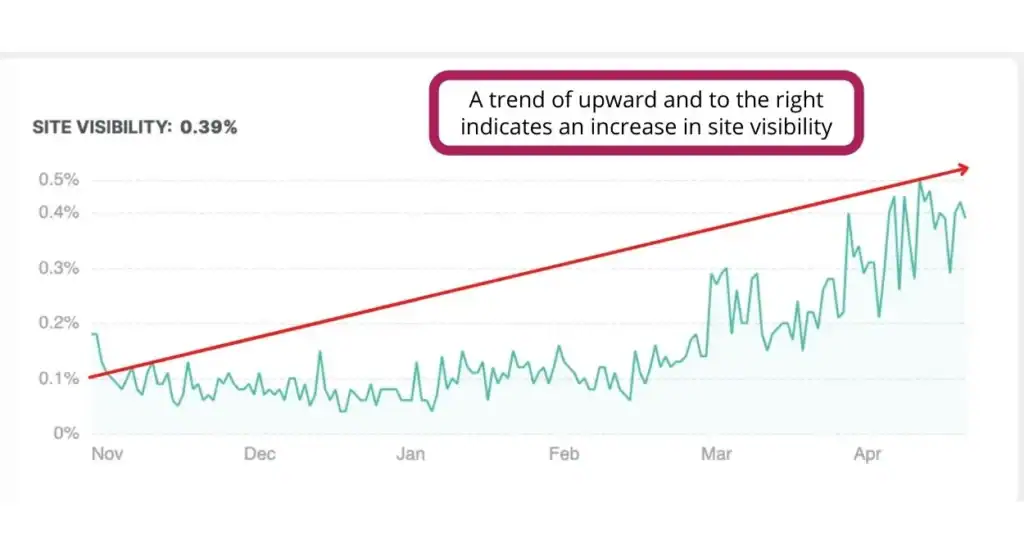Select the Jan month marker
Viewport: 1024px width, 553px height.
[x=410, y=454]
